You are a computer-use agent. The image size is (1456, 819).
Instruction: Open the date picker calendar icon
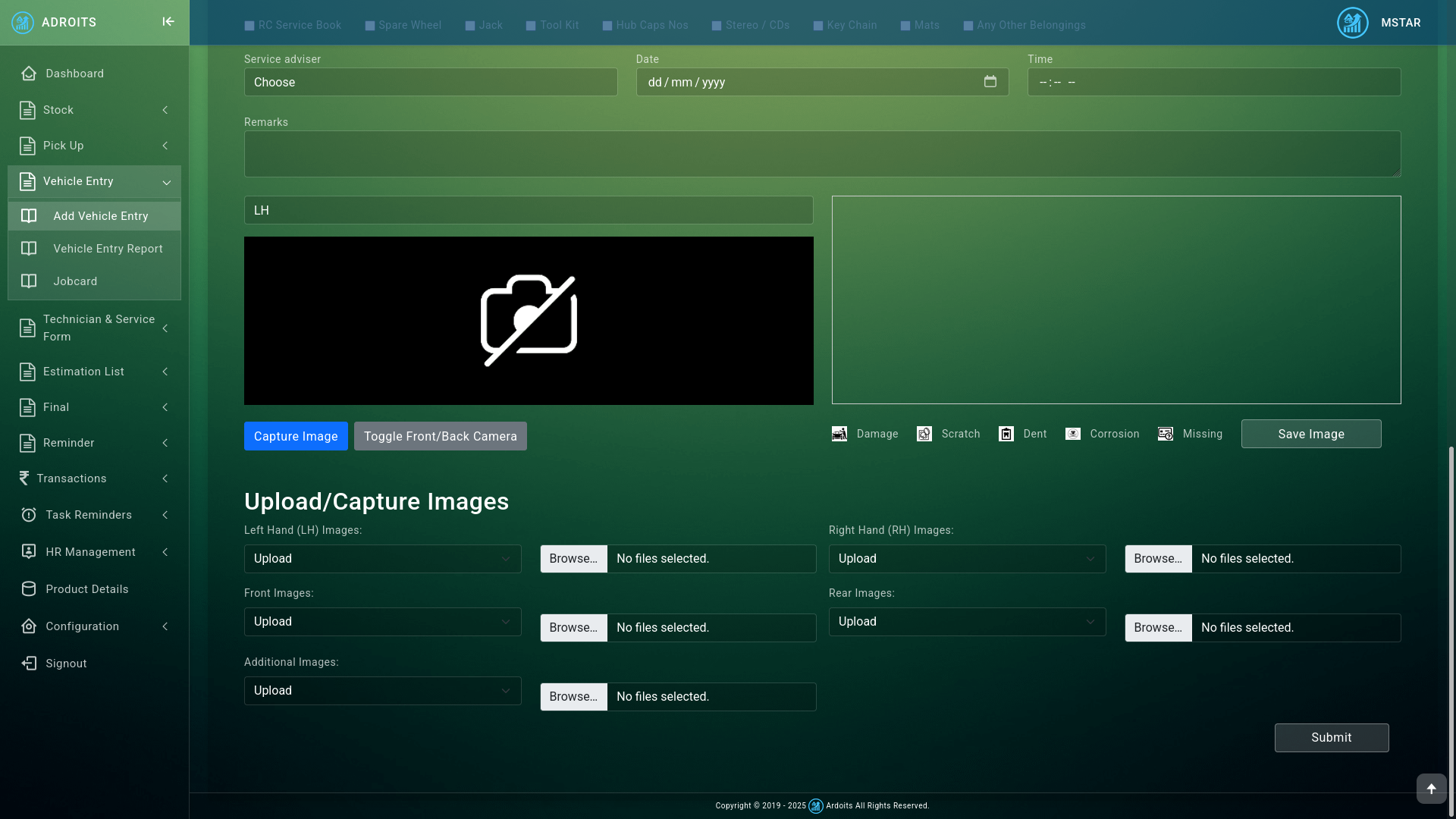click(x=990, y=81)
